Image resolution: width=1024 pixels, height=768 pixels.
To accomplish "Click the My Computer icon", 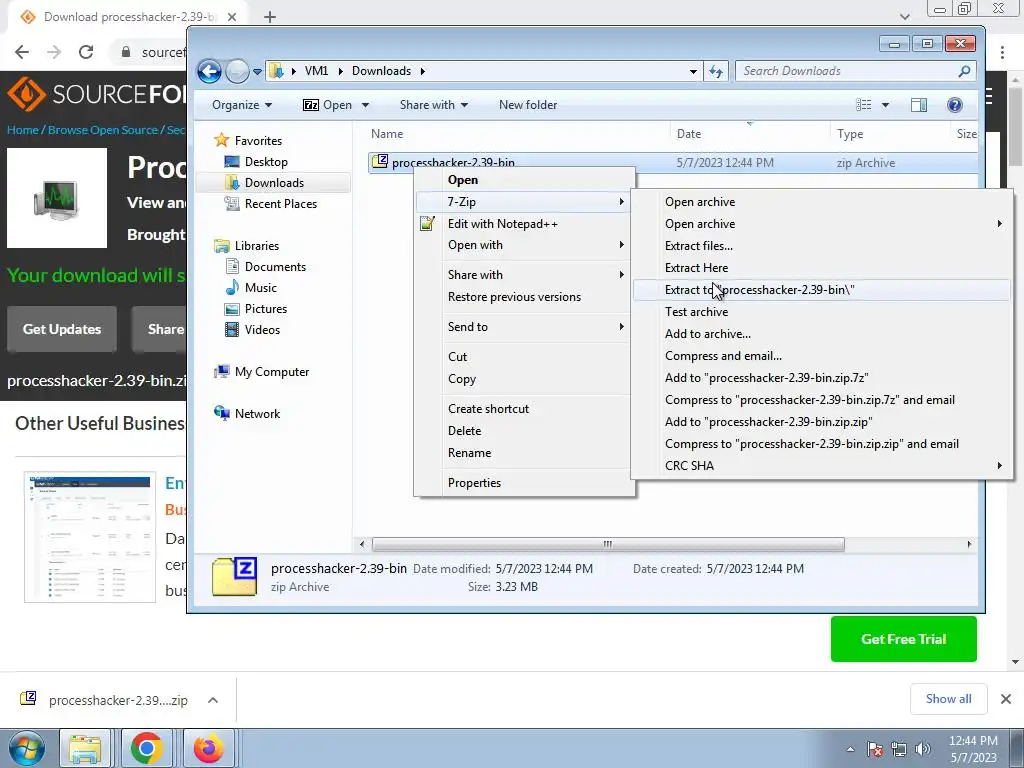I will pyautogui.click(x=222, y=372).
